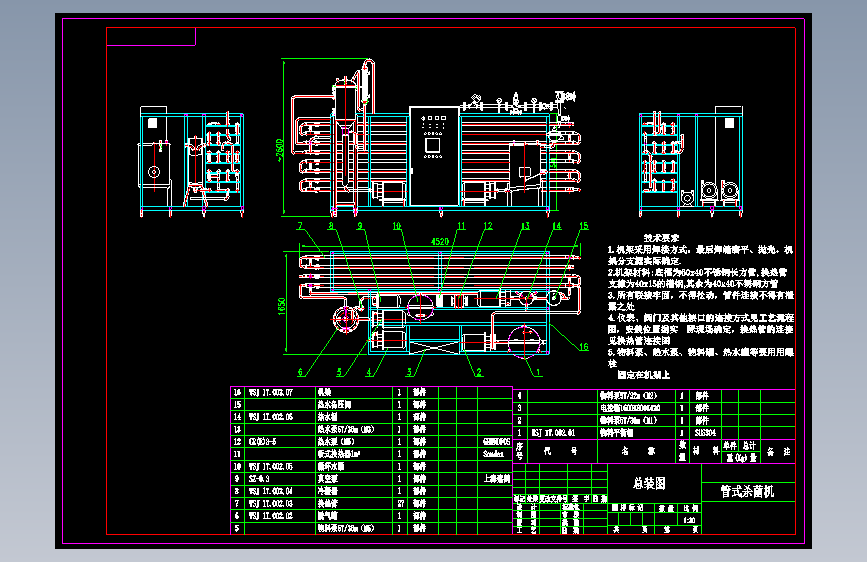Click leader callout number 6 below plan view
Screen dimensions: 867x562
(x=300, y=372)
